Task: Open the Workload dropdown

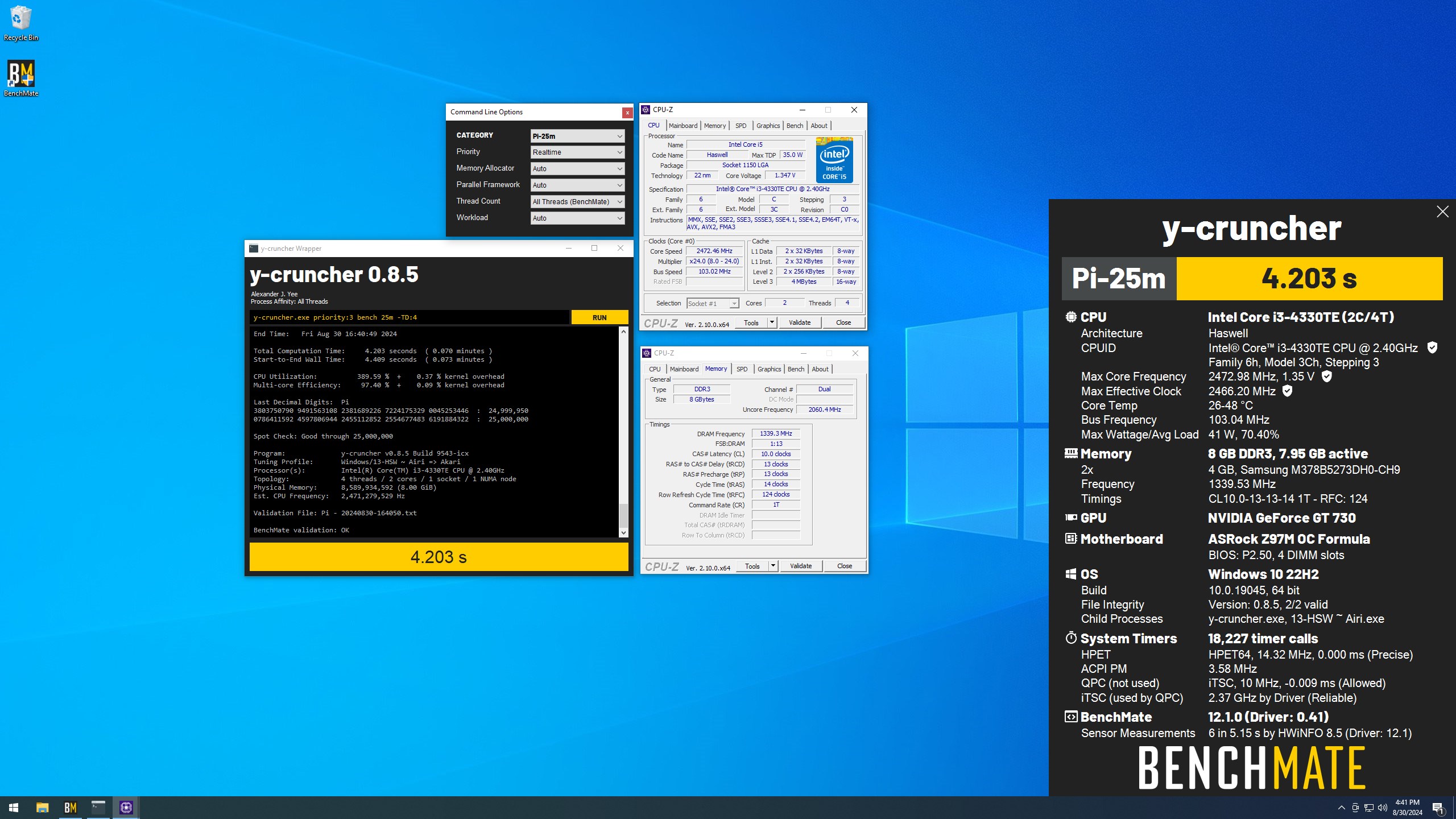Action: pos(577,218)
